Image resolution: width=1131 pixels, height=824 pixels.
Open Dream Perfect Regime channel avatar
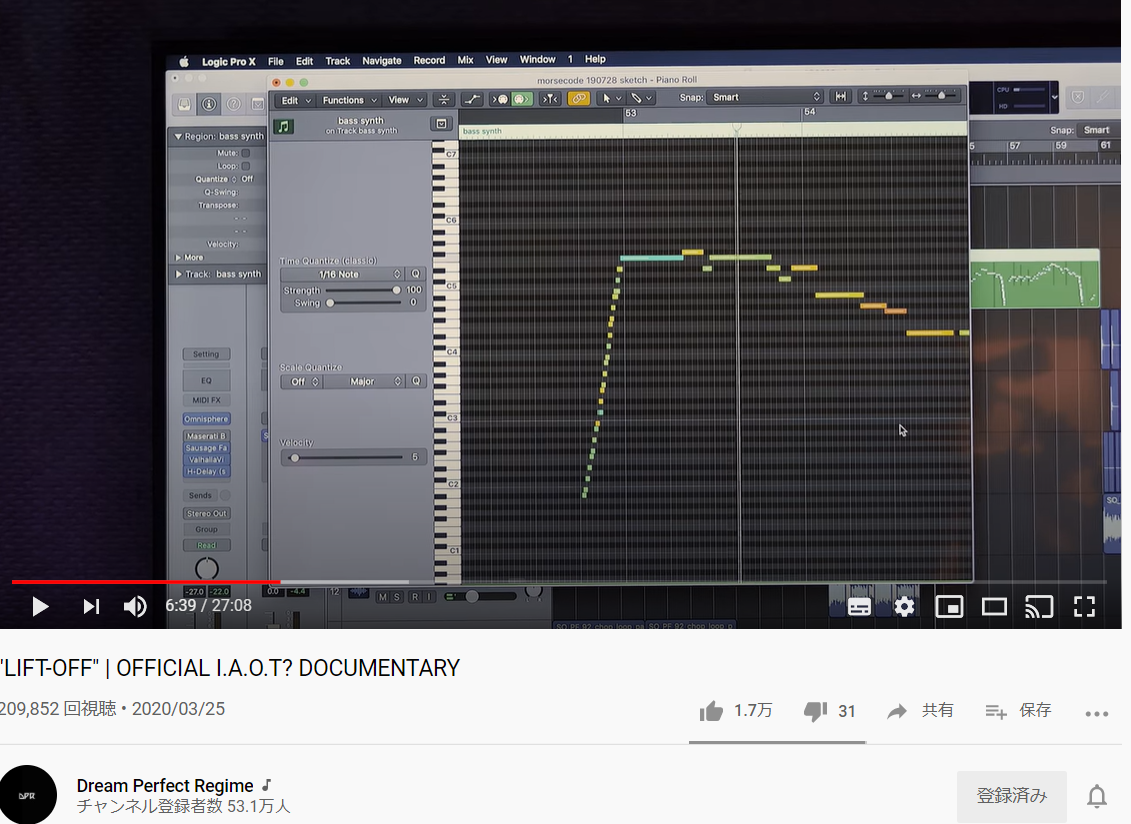27,794
